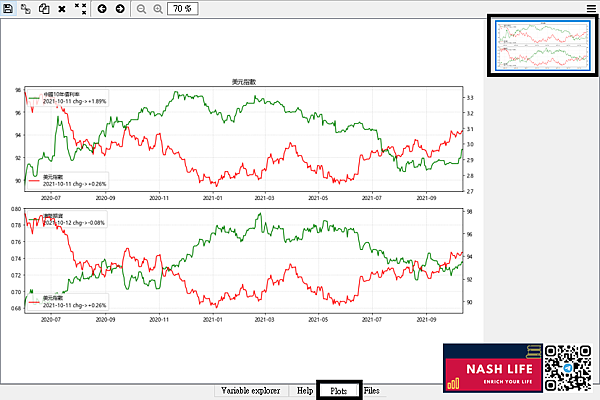Click the QR code image

point(568,368)
